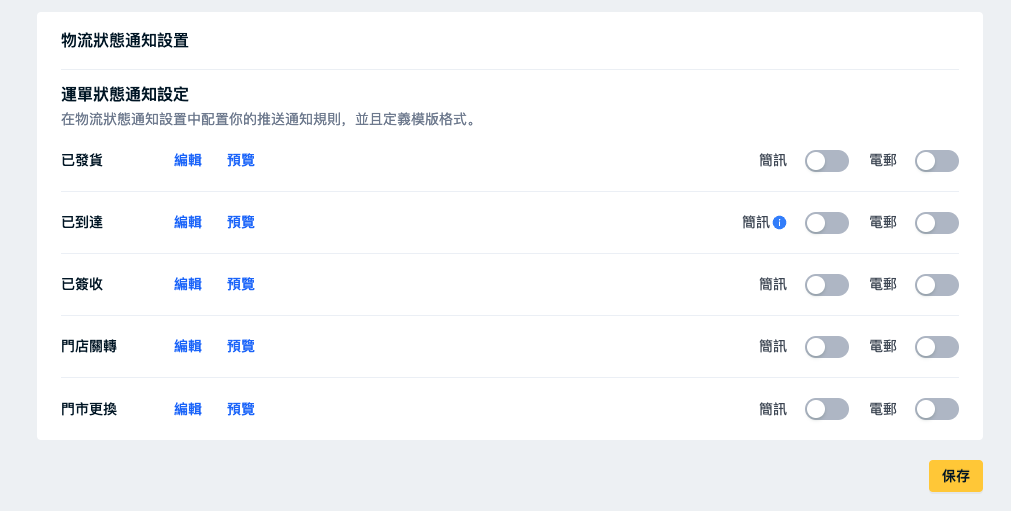This screenshot has height=511, width=1011.
Task: Switch on 簡訊 for 門店關轉
Action: [827, 347]
